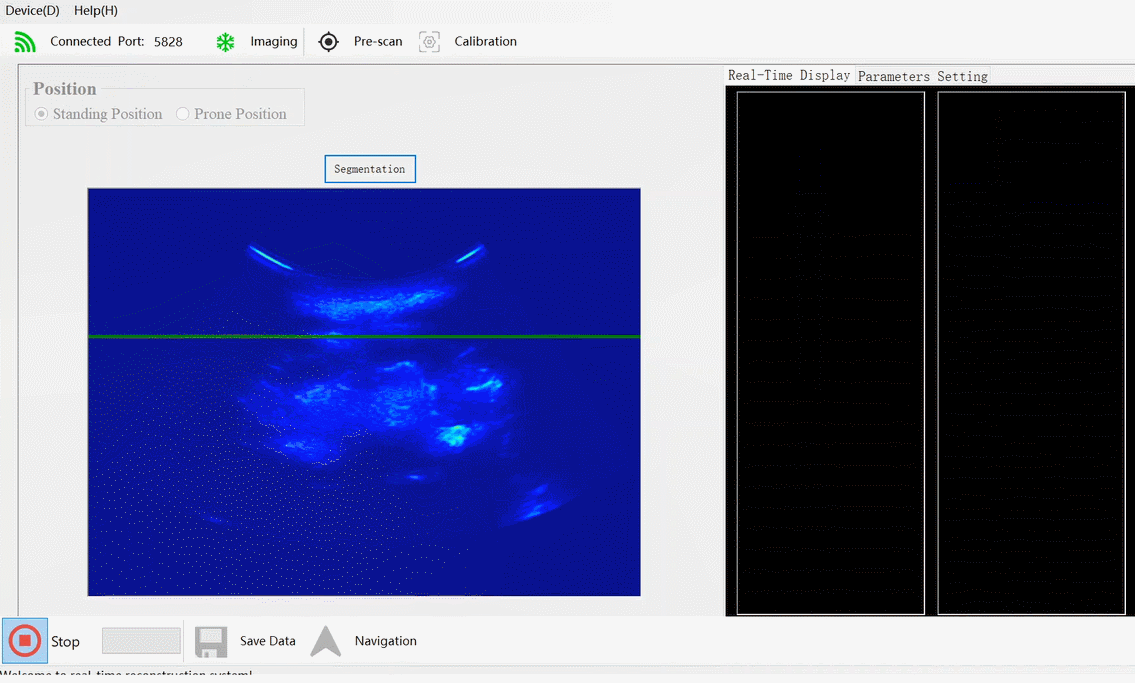Click the green snowflake Imaging icon
The height and width of the screenshot is (683, 1135).
(x=226, y=42)
